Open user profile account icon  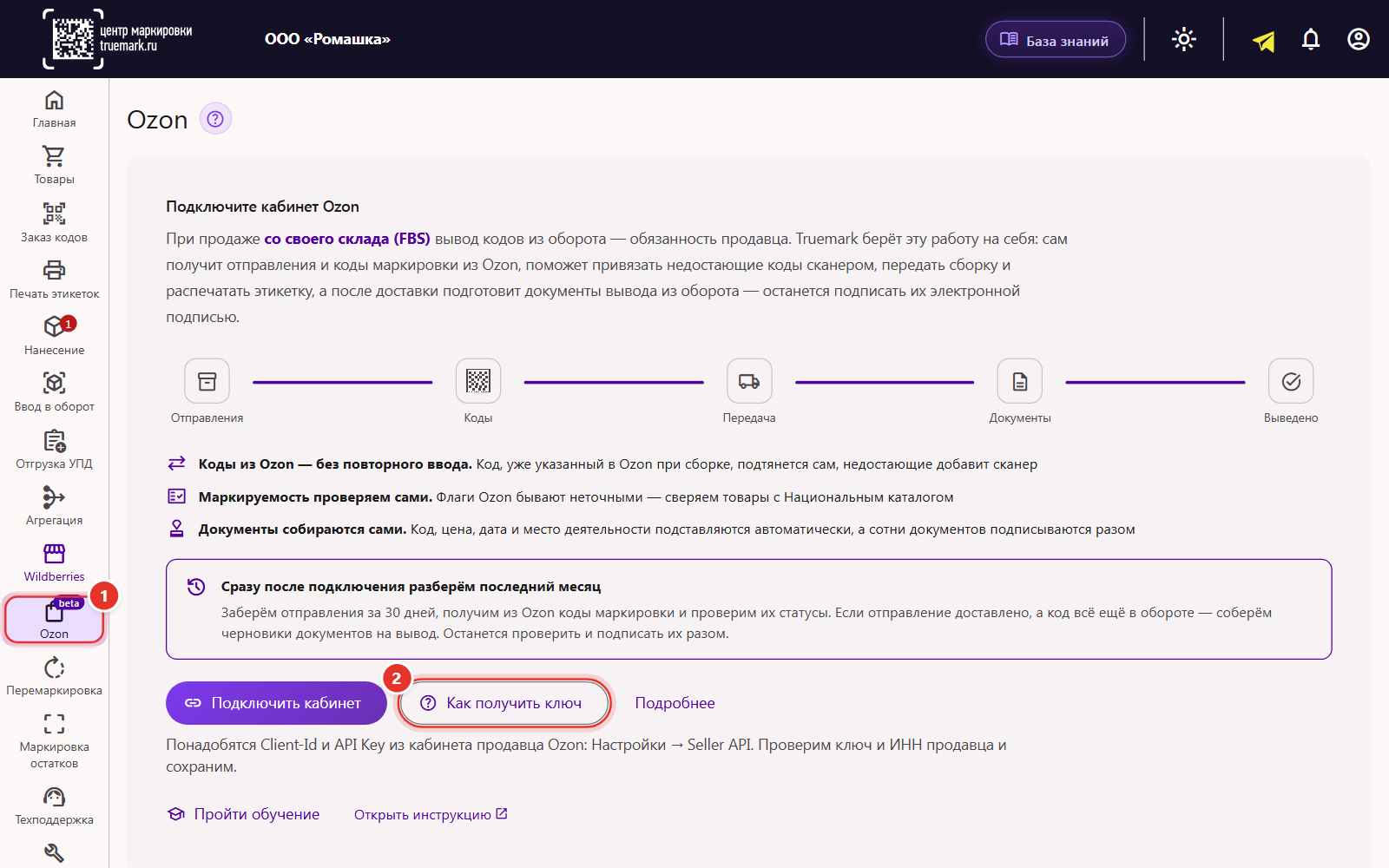pos(1359,39)
